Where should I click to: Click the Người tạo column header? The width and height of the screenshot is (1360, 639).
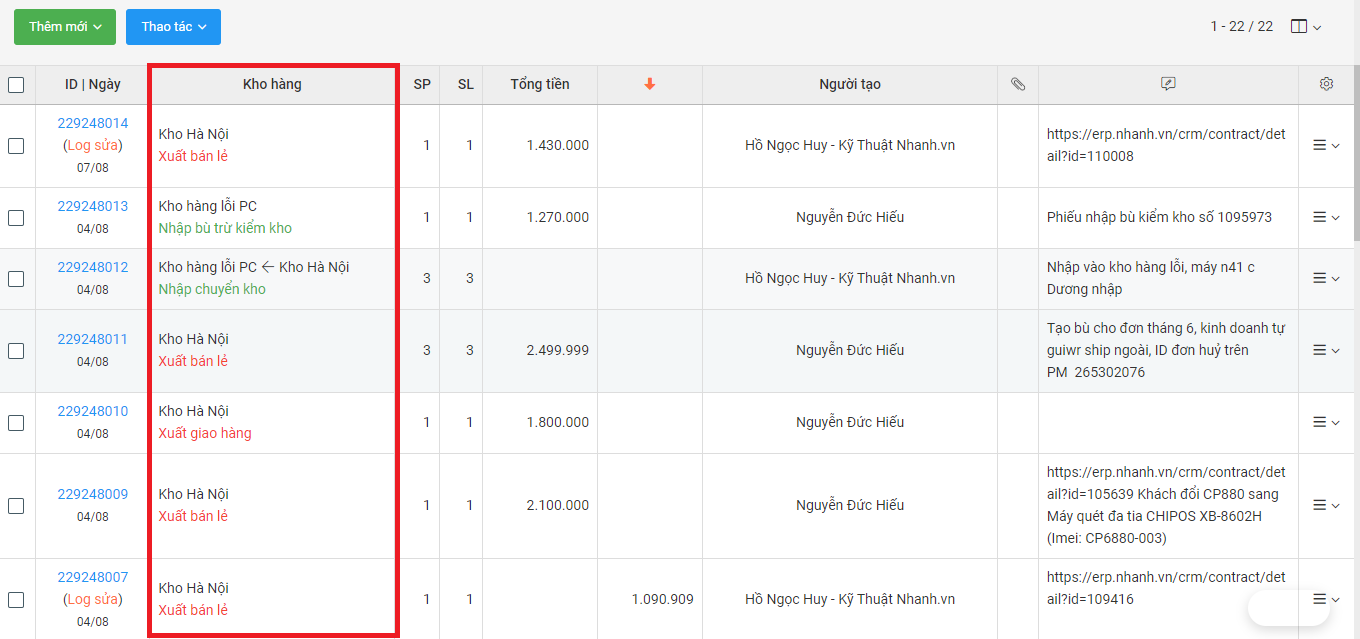click(x=850, y=85)
